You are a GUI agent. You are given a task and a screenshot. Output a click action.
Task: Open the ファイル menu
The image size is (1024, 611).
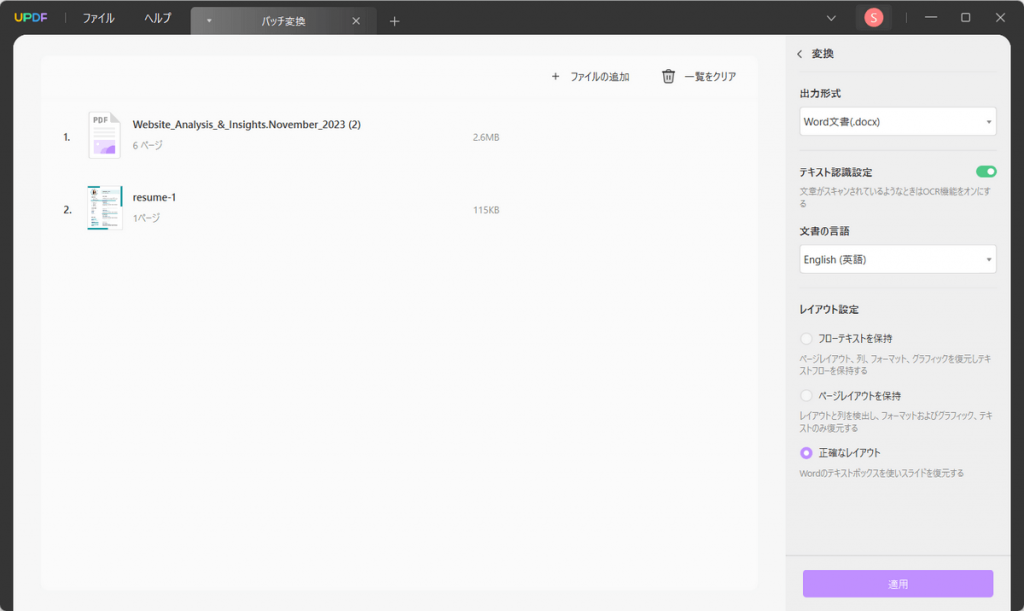tap(98, 18)
